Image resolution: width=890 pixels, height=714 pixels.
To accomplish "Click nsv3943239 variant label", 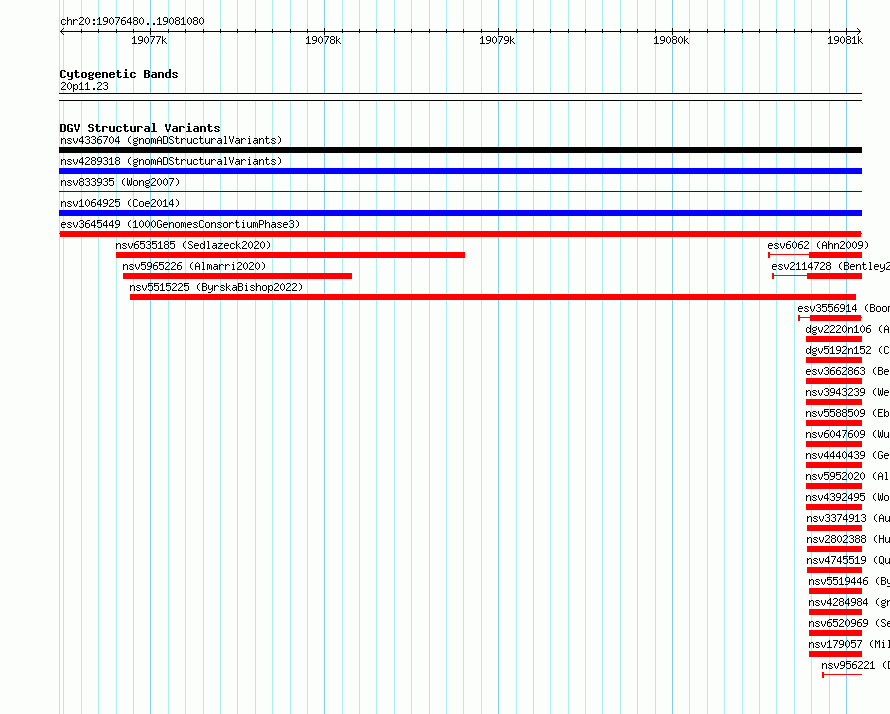I will 847,392.
